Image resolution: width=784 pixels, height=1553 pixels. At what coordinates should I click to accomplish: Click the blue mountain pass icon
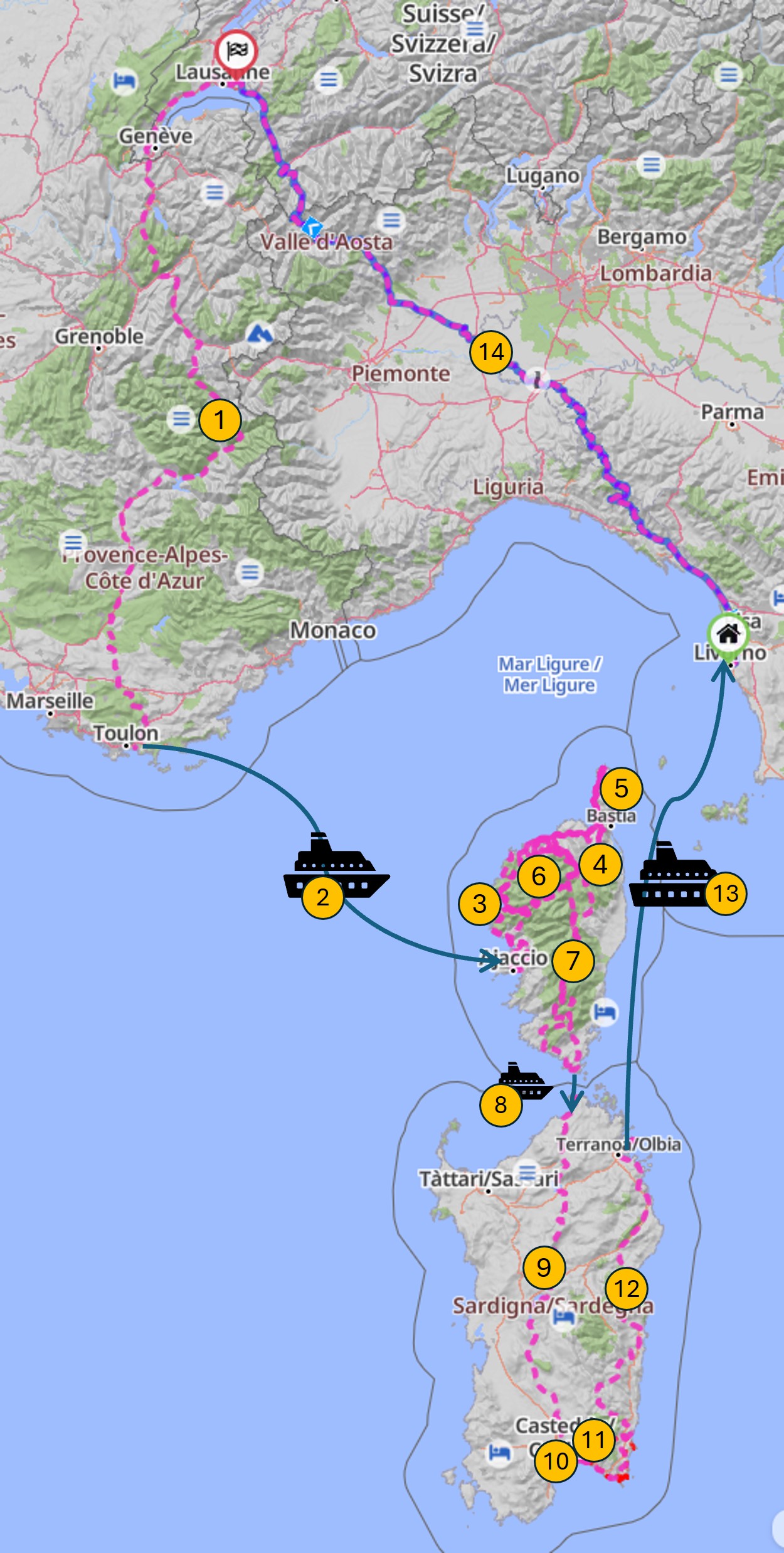click(x=260, y=334)
